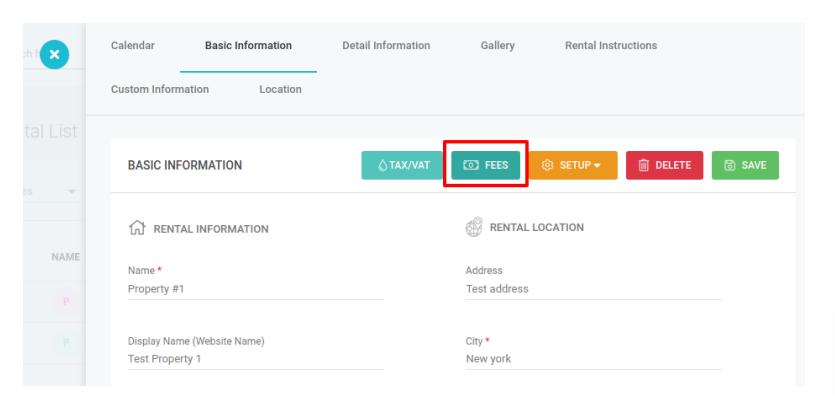835x414 pixels.
Task: Click the RENTAL INFORMATION section title
Action: pos(211,229)
